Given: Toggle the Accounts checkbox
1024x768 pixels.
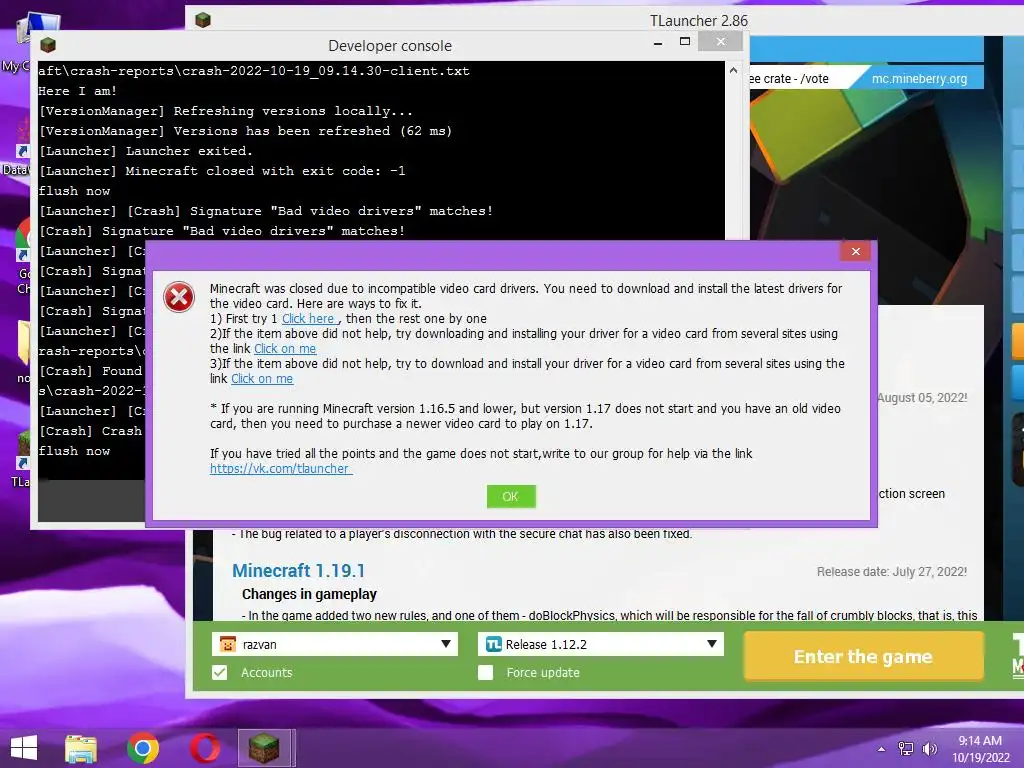Looking at the screenshot, I should tap(219, 673).
